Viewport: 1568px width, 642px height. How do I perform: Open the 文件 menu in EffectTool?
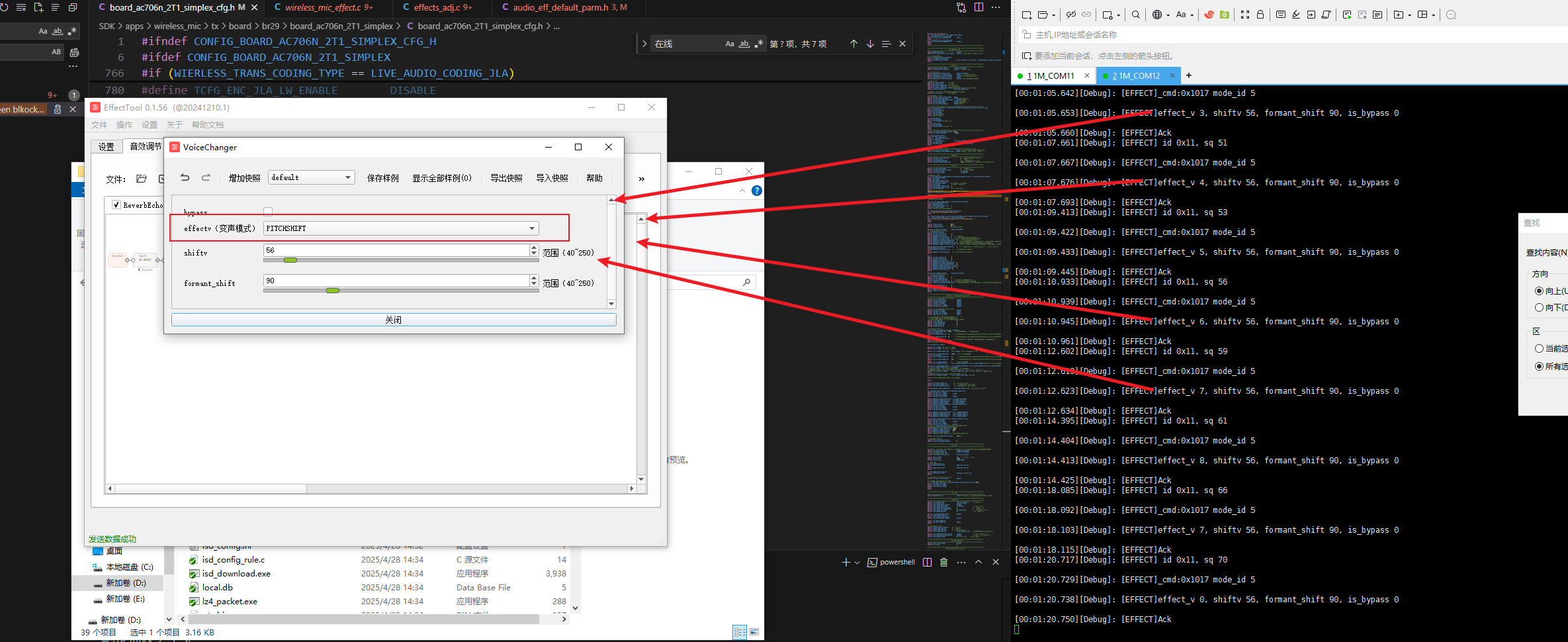point(99,124)
